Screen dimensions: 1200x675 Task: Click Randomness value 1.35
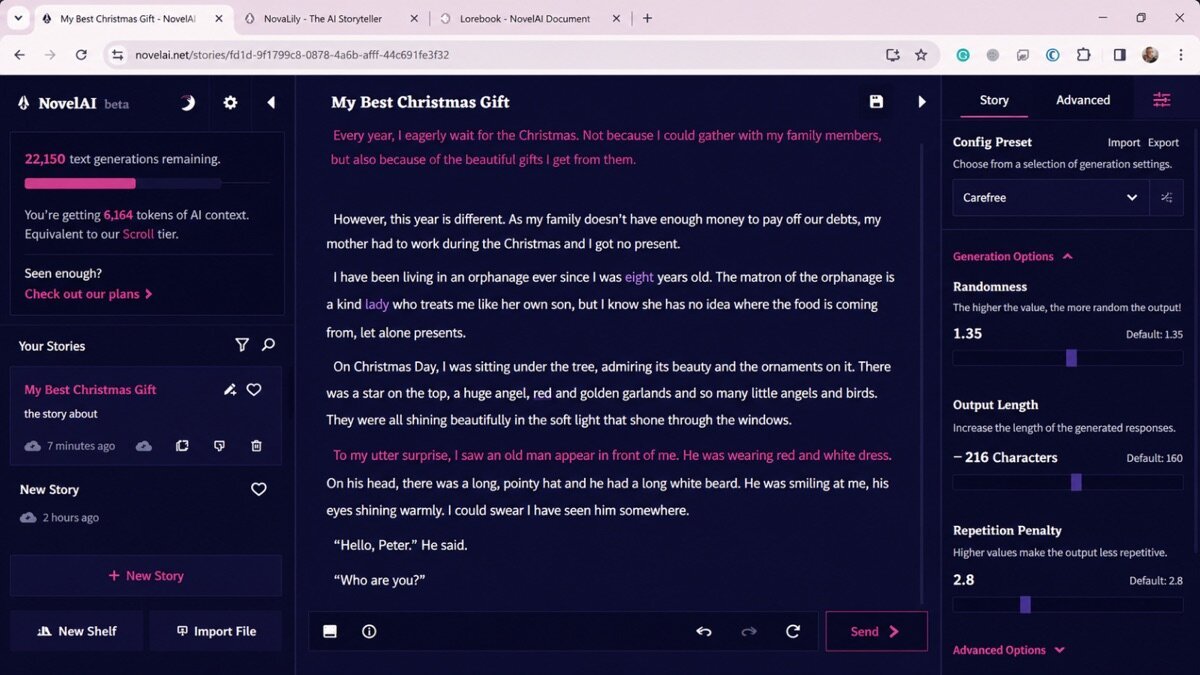coord(968,334)
